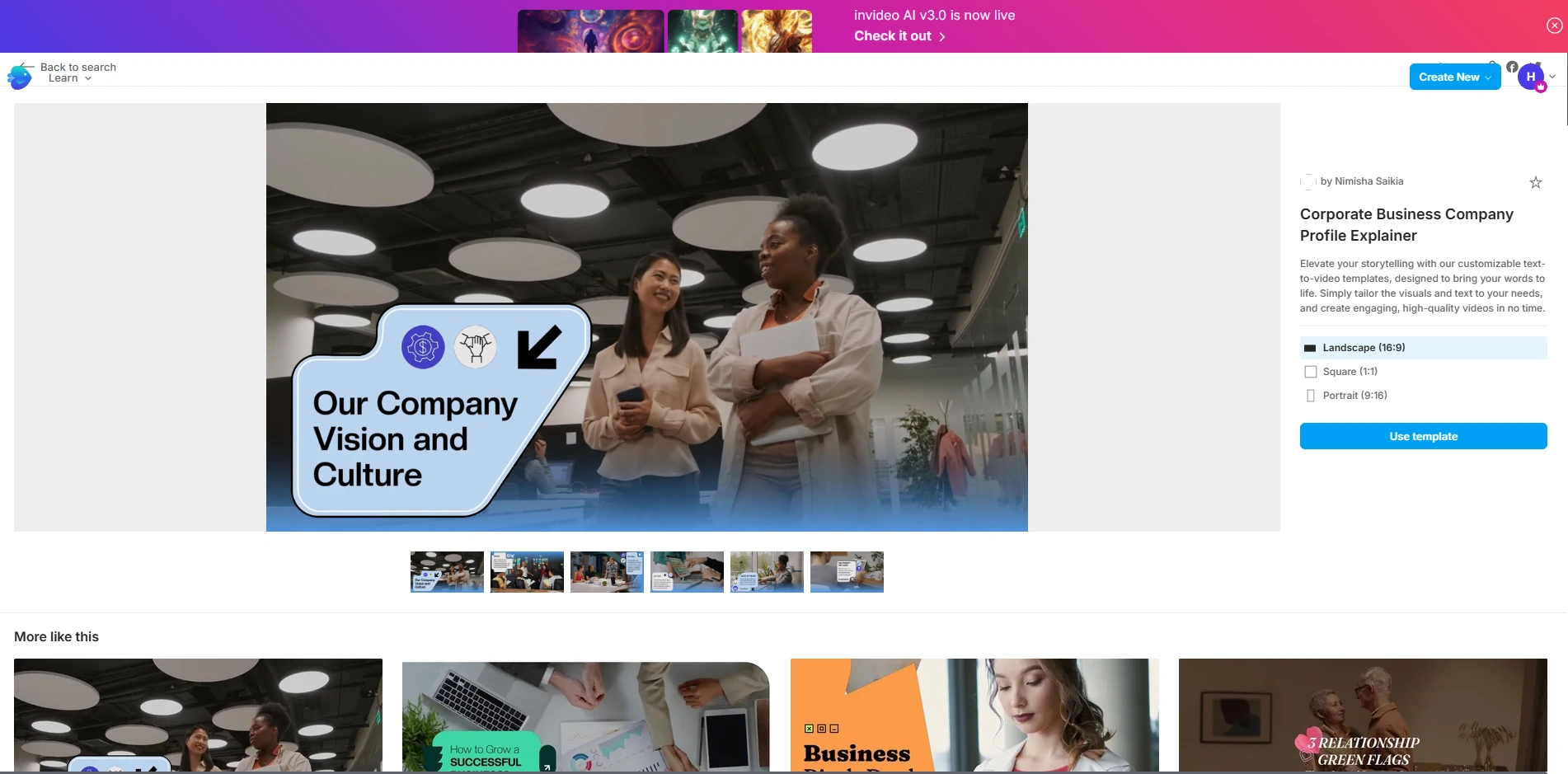Click the template title Corporate Business Company Profile Explainer
This screenshot has height=774, width=1568.
pos(1406,224)
